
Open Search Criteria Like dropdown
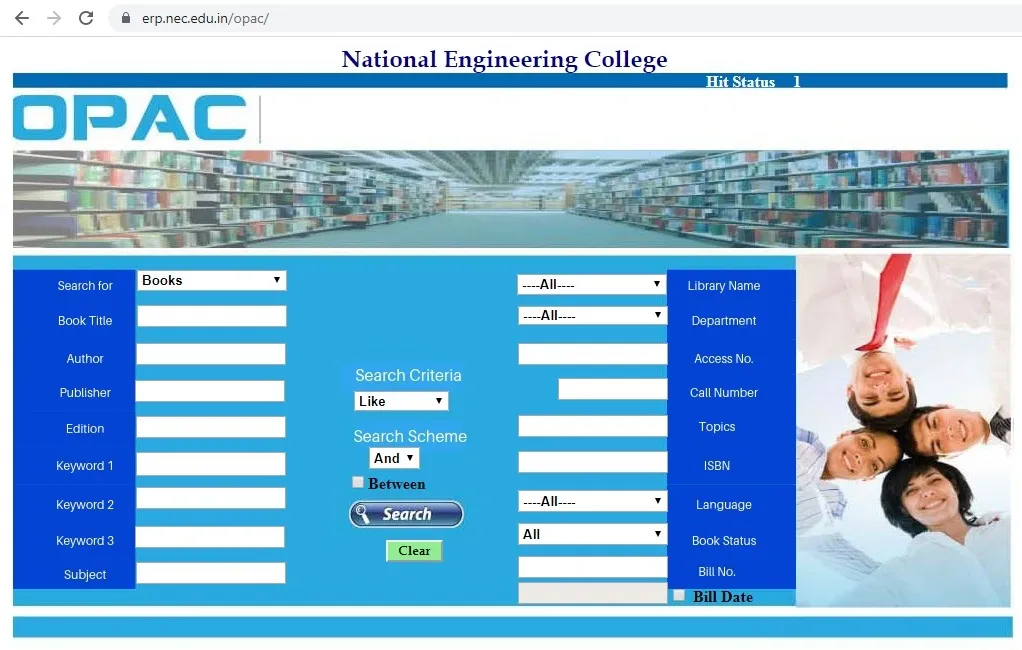(401, 401)
